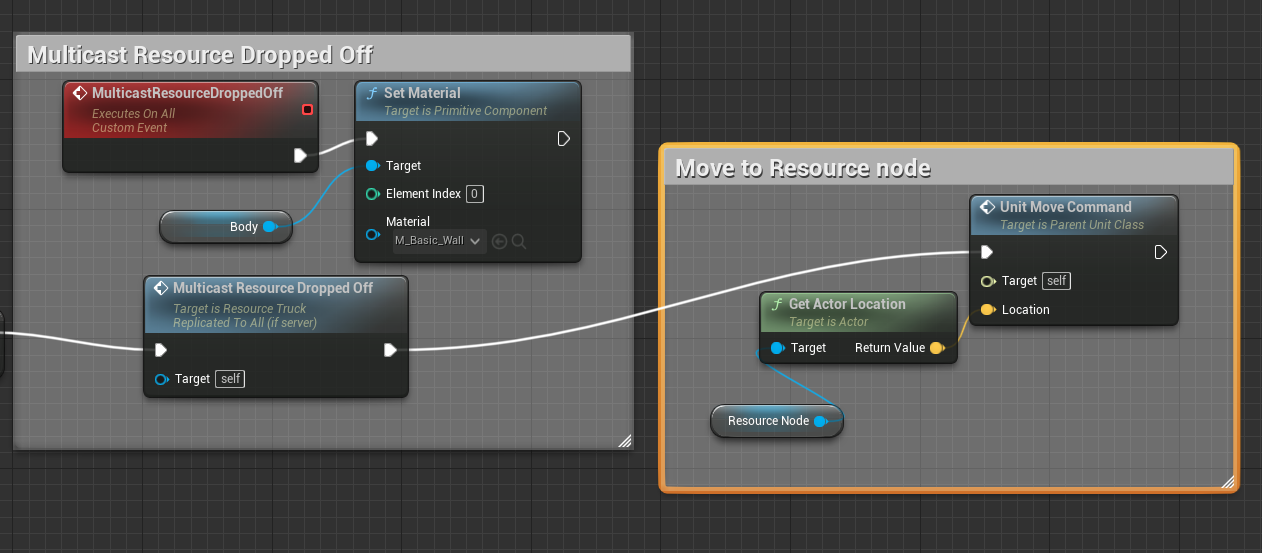Select the Move to Resource node comment title
The image size is (1262, 553).
click(x=803, y=168)
